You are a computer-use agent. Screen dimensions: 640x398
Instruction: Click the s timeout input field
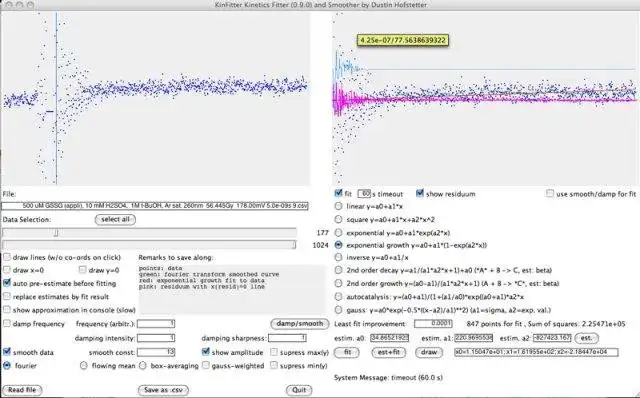pyautogui.click(x=364, y=193)
